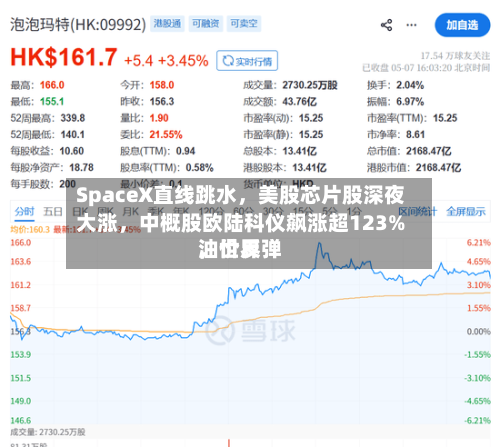The height and width of the screenshot is (447, 500).
Task: Switch to the 五日 chart tab
Action: coord(53,212)
